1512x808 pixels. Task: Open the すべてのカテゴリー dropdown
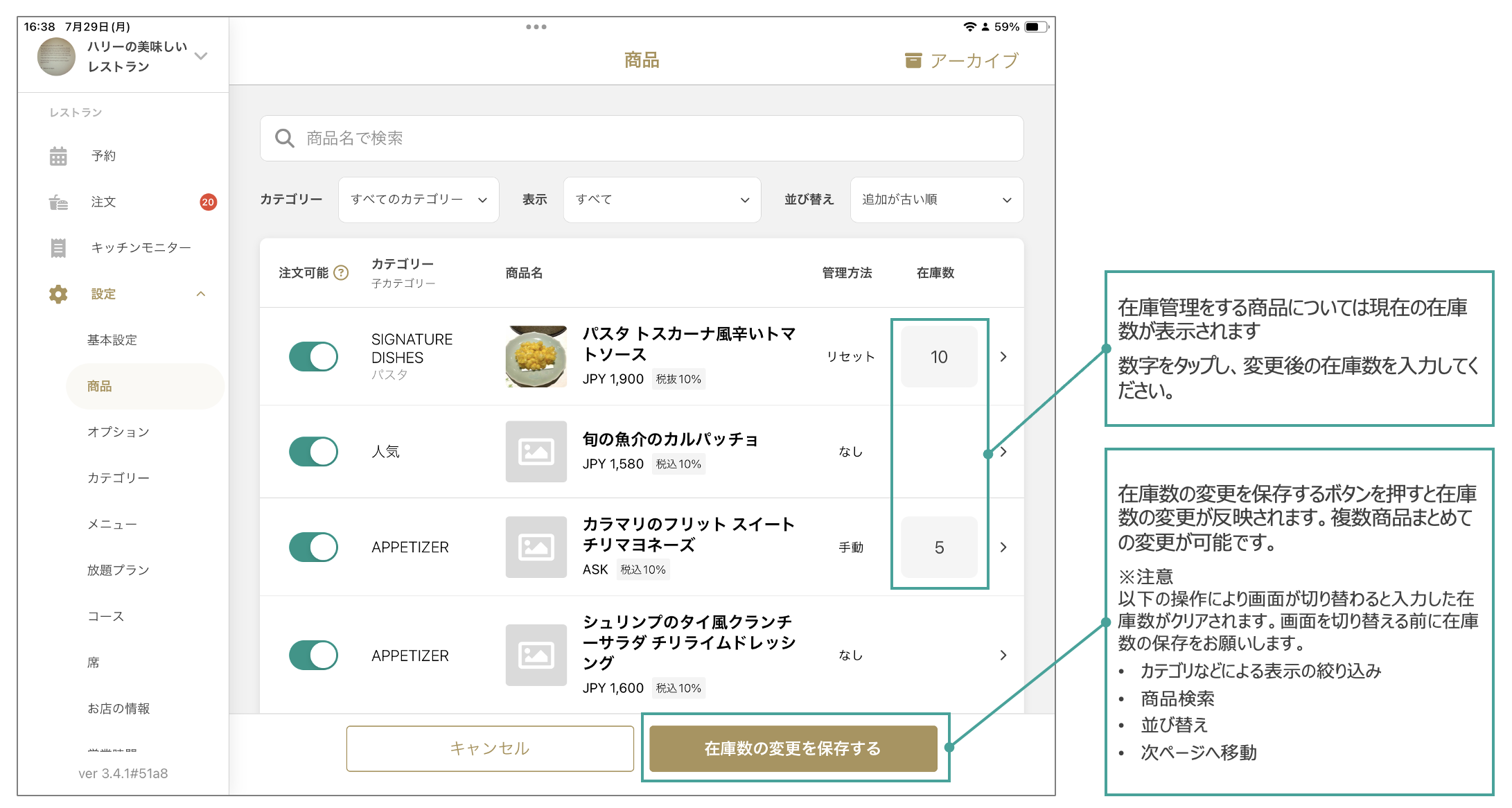pos(418,200)
